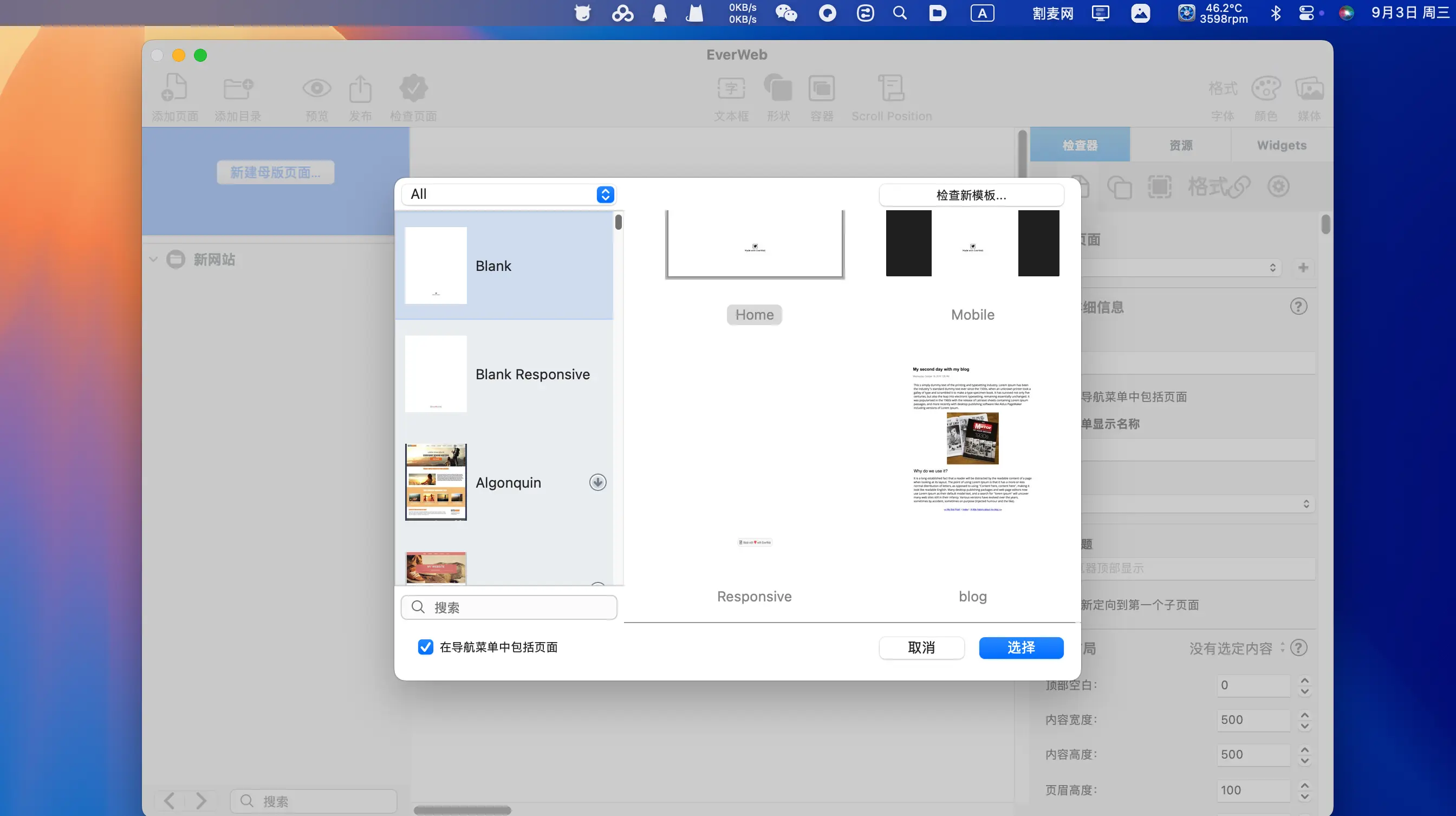Click the 取消 cancel button
The image size is (1456, 816).
(x=921, y=647)
